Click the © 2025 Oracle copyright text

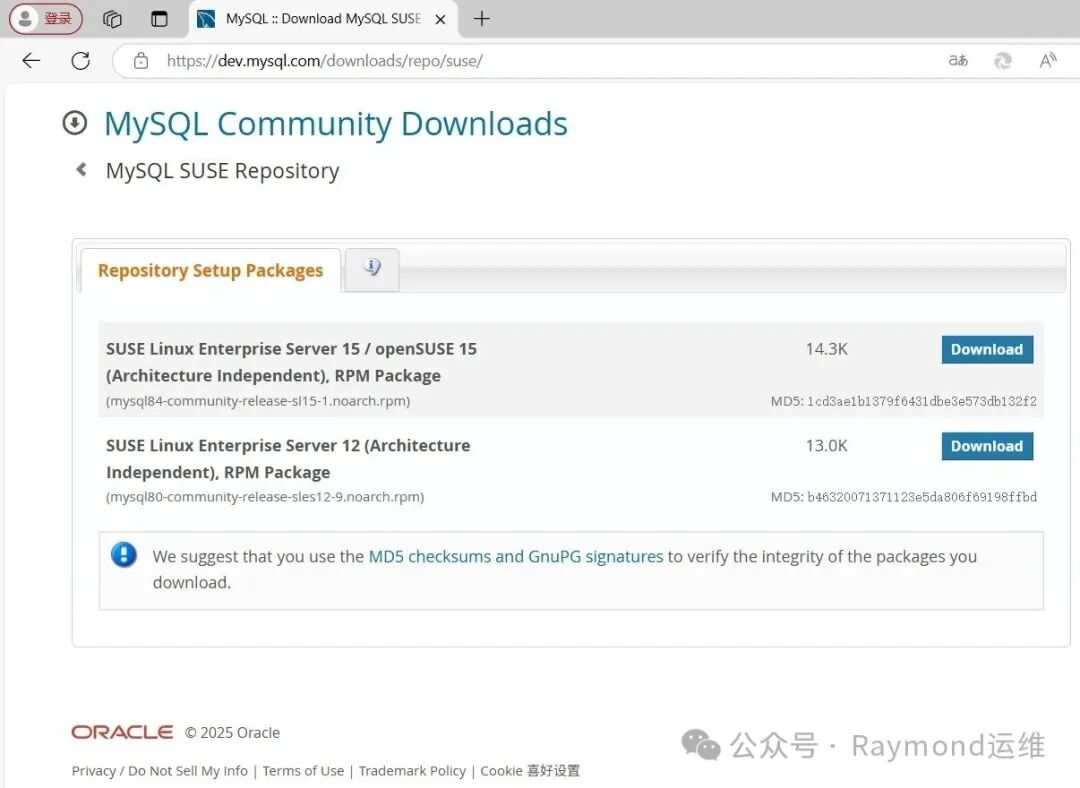click(x=232, y=733)
